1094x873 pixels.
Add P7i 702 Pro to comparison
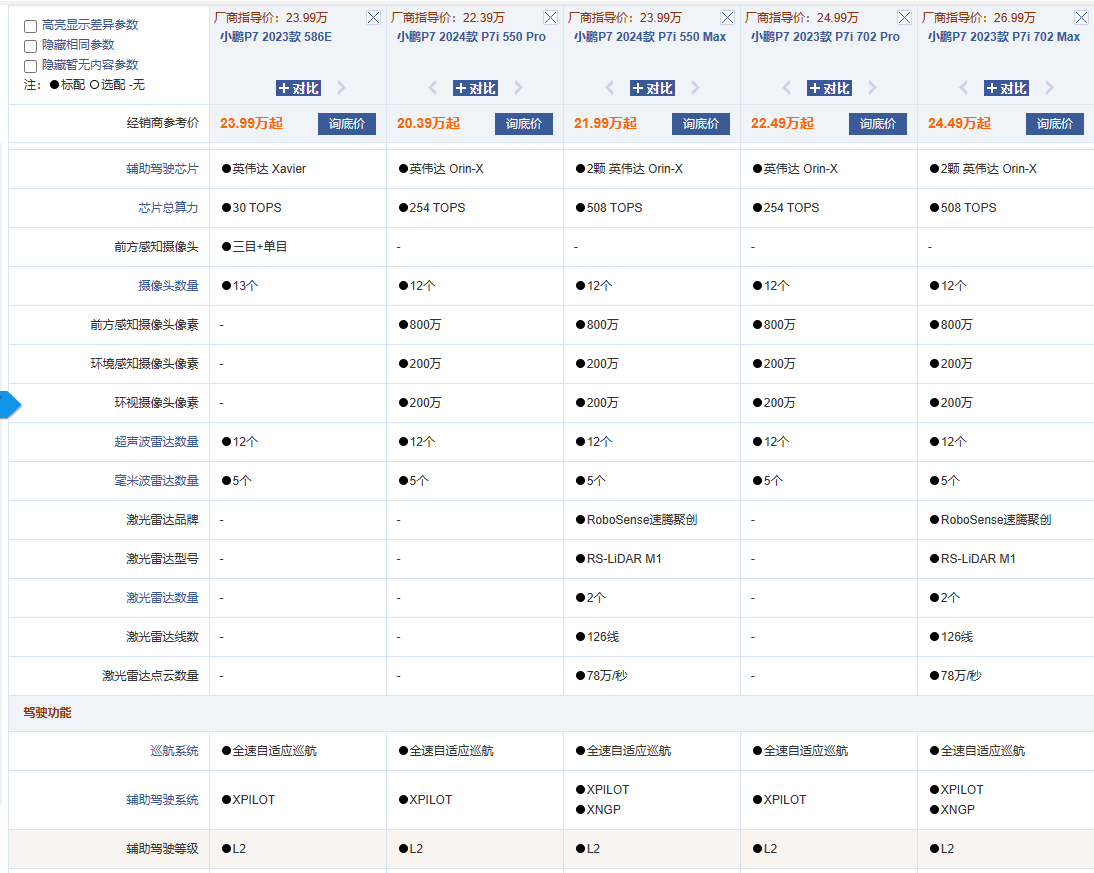[830, 88]
